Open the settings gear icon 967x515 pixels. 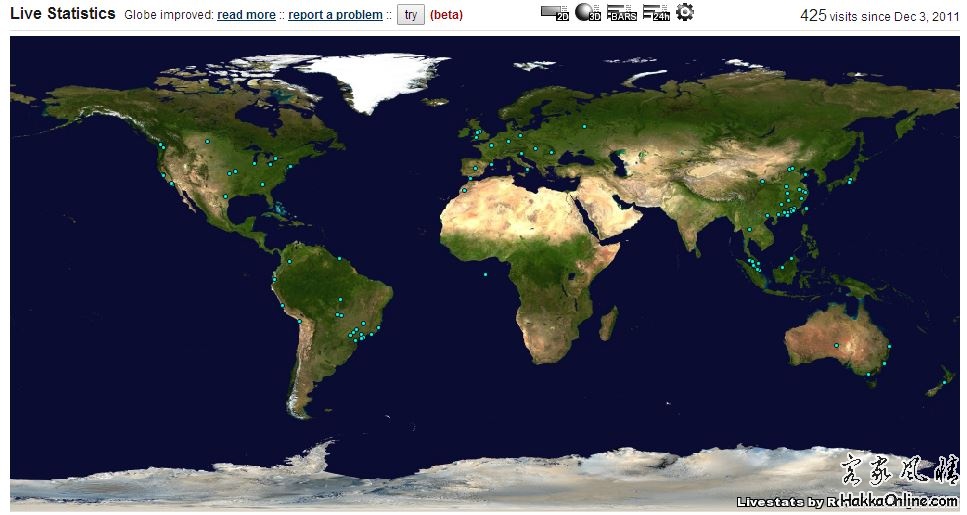[x=685, y=12]
